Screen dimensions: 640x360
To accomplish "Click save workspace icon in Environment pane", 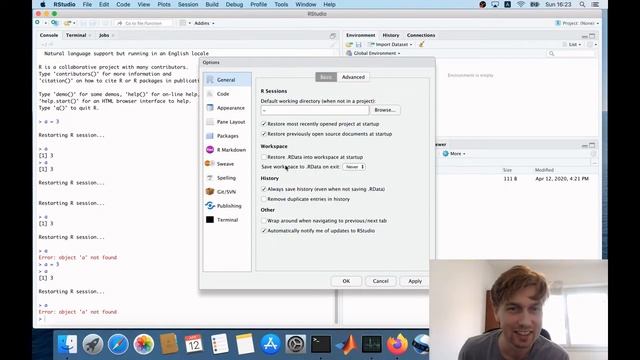I will pos(358,44).
